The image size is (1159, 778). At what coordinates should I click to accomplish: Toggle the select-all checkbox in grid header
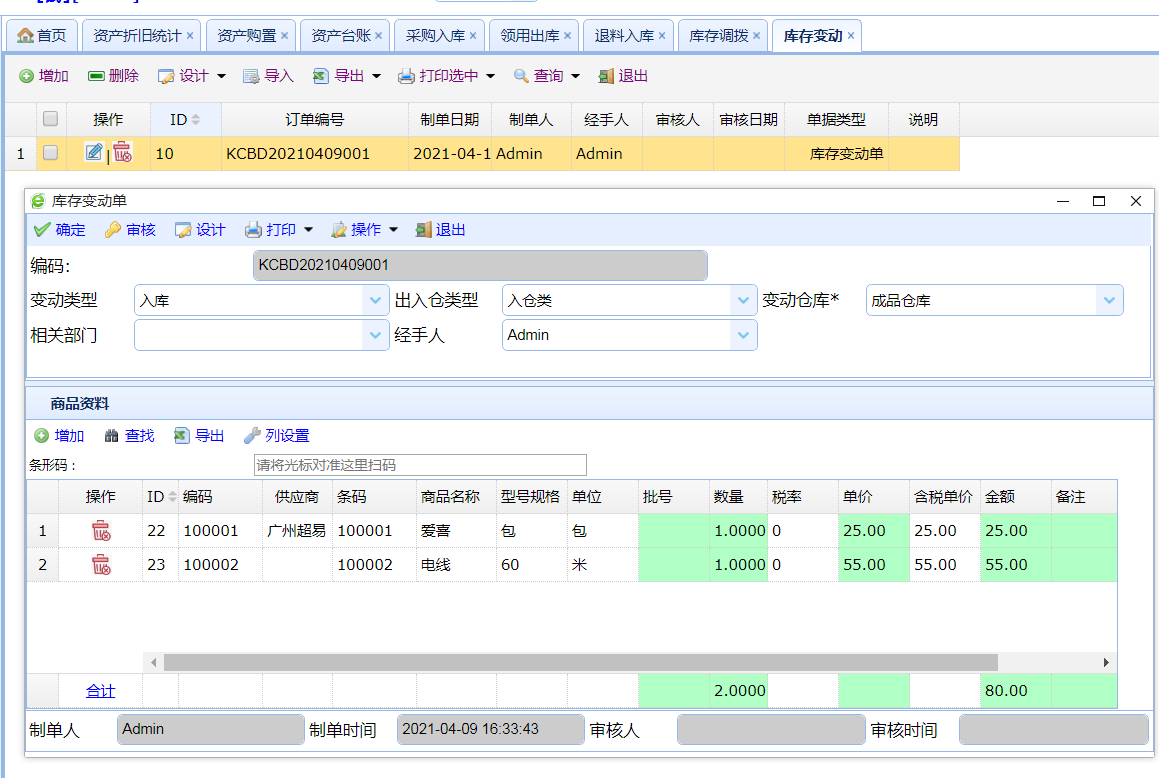tap(50, 119)
